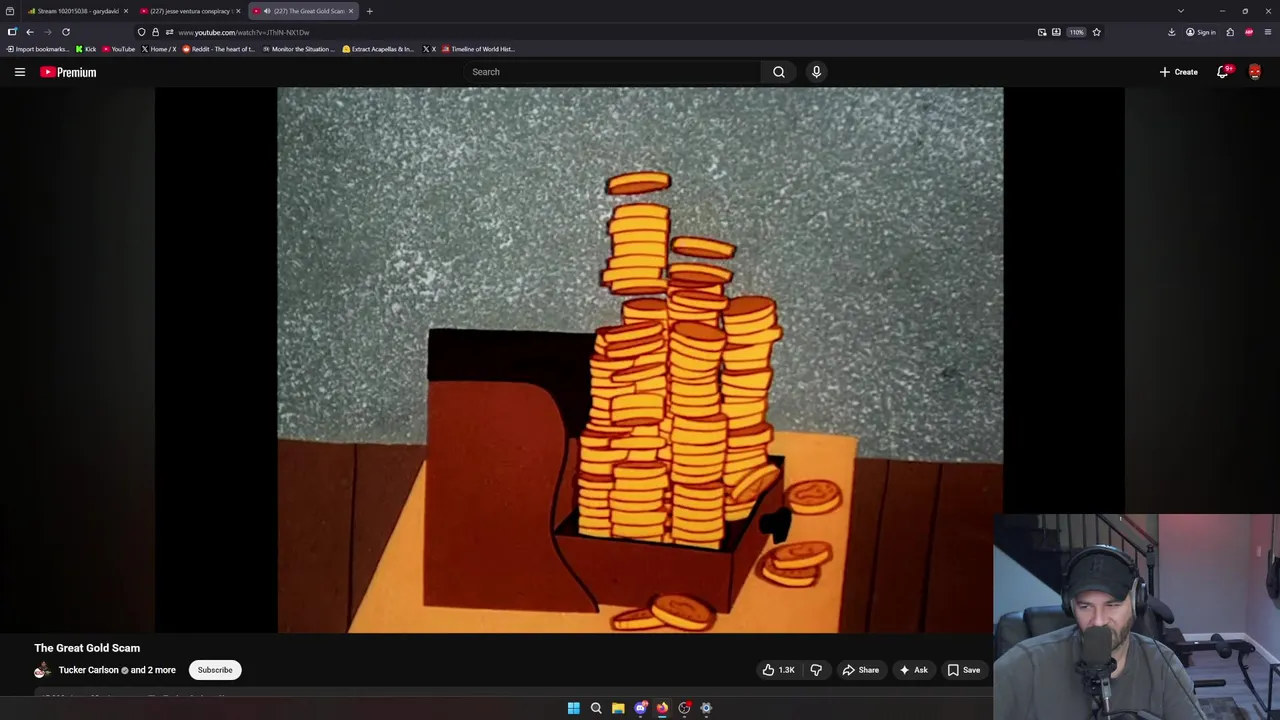The image size is (1280, 720).
Task: Bookmark this page with the star
Action: (1096, 32)
